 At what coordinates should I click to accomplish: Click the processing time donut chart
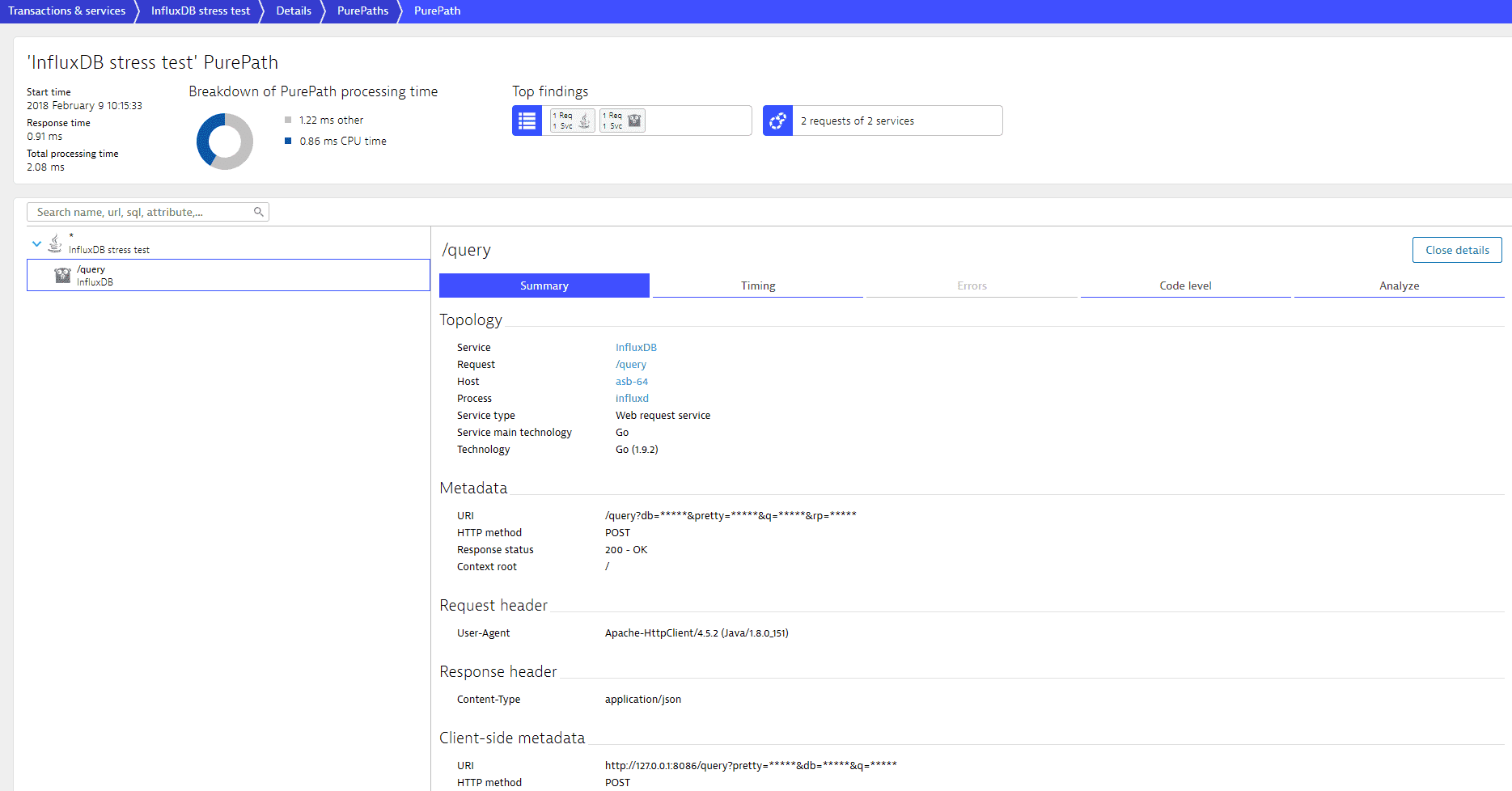point(225,142)
